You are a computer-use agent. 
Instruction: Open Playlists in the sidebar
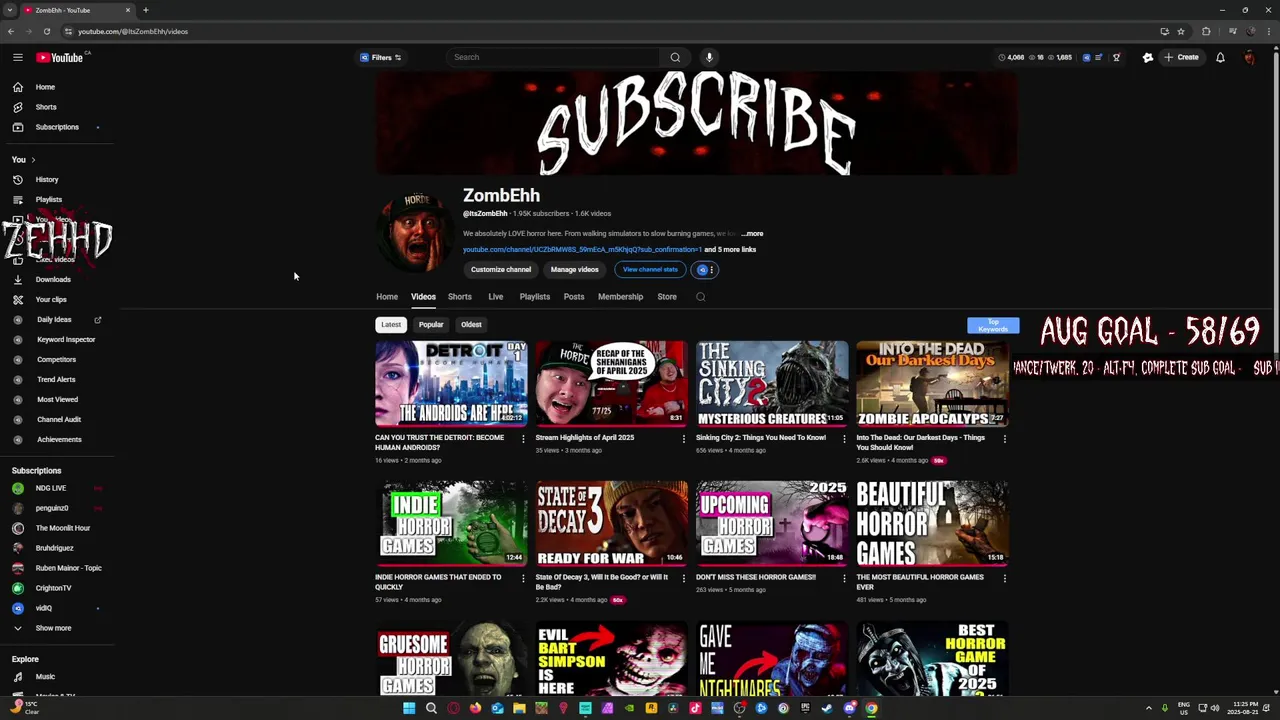[48, 199]
